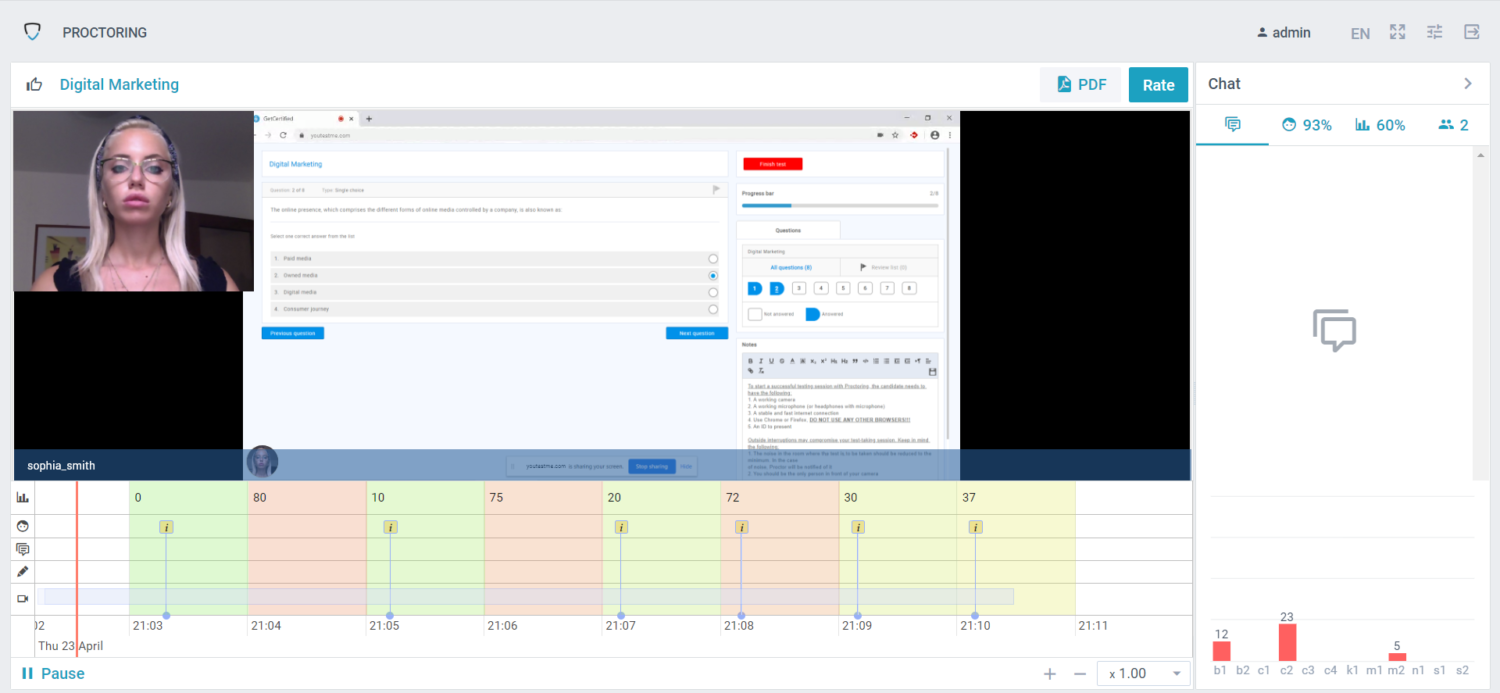Click the n1 metric label

tap(1418, 670)
